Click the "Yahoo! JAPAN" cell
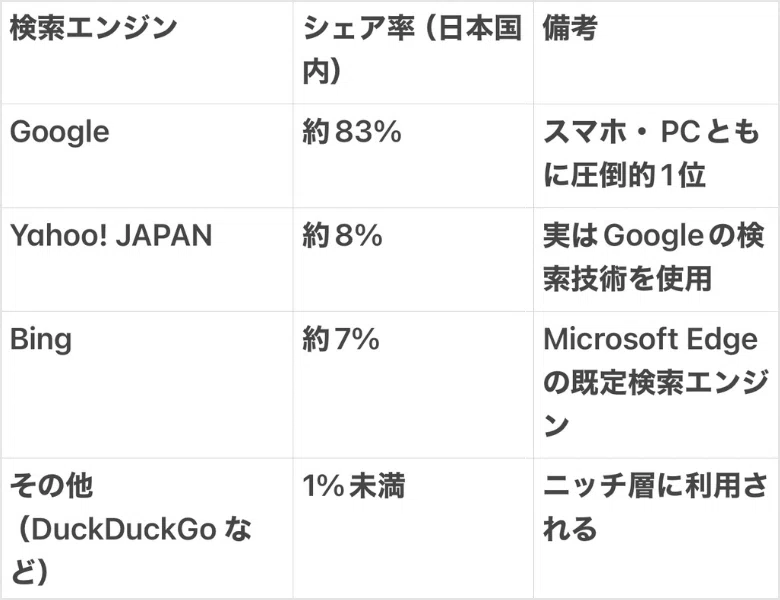The image size is (780, 600). (111, 236)
